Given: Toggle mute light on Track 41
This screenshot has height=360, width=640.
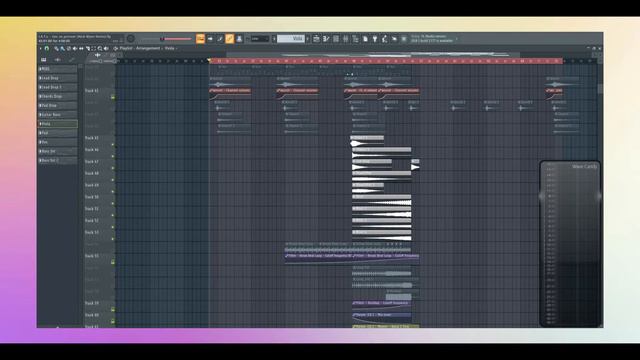Looking at the screenshot, I should click(113, 97).
